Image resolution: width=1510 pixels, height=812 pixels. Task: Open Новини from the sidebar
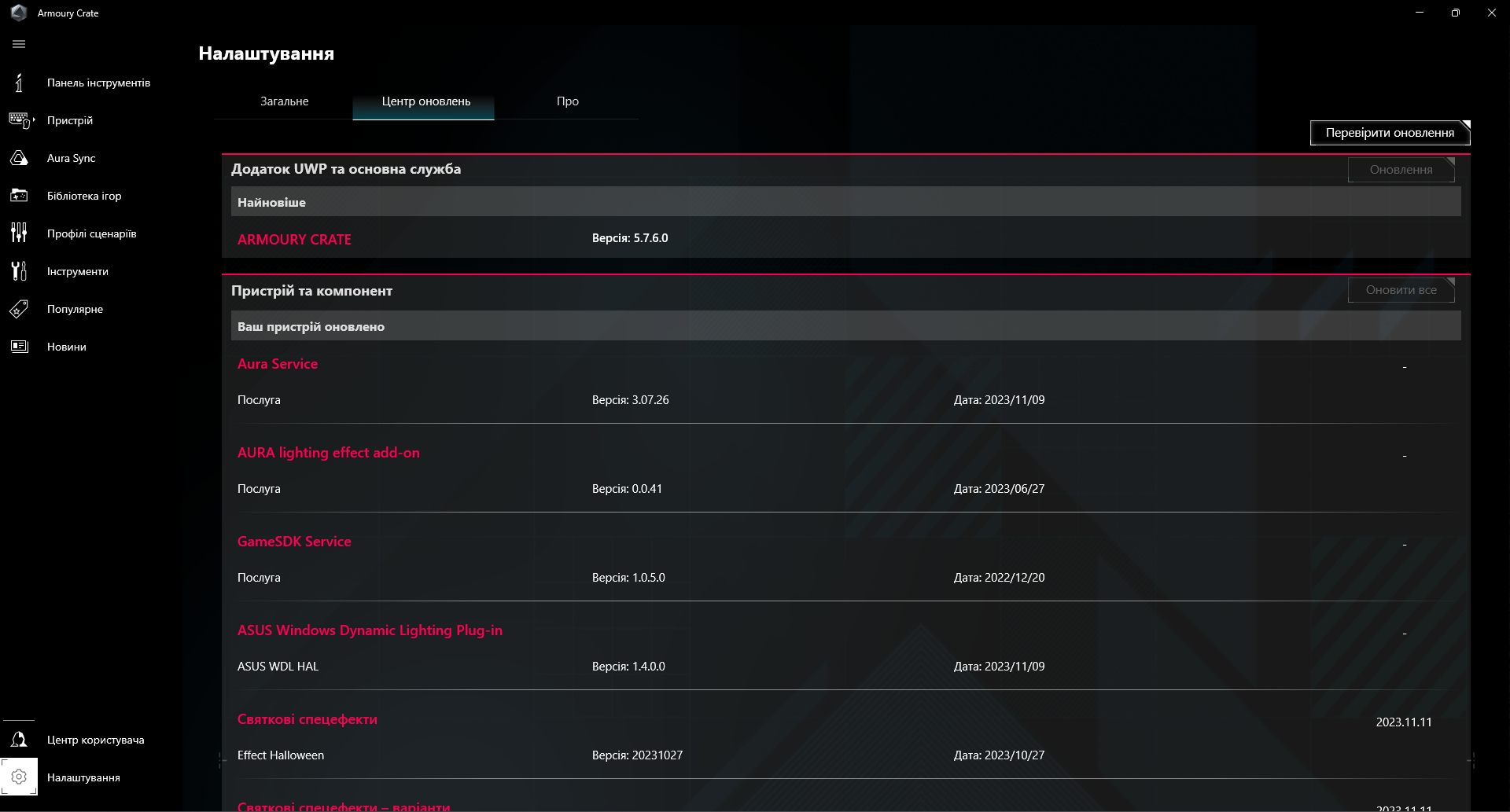tap(19, 346)
